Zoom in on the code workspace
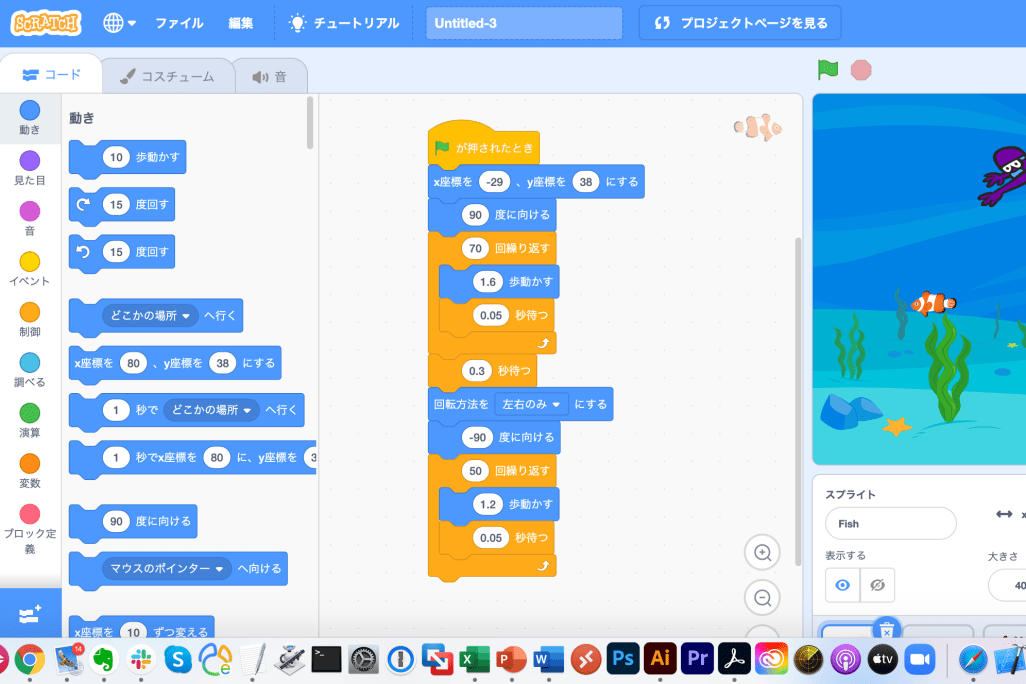 (762, 553)
